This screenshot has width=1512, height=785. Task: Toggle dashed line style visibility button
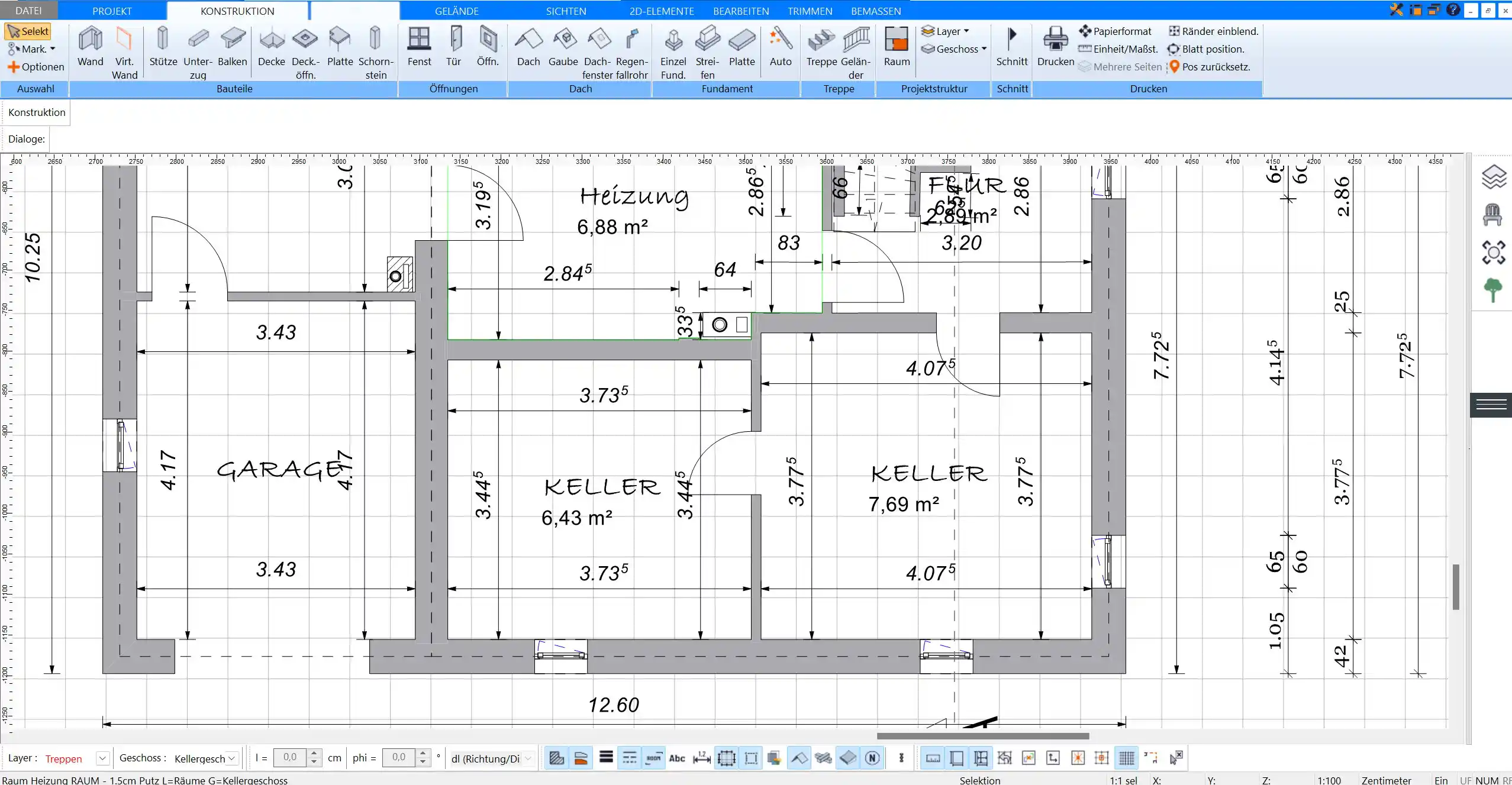point(630,758)
